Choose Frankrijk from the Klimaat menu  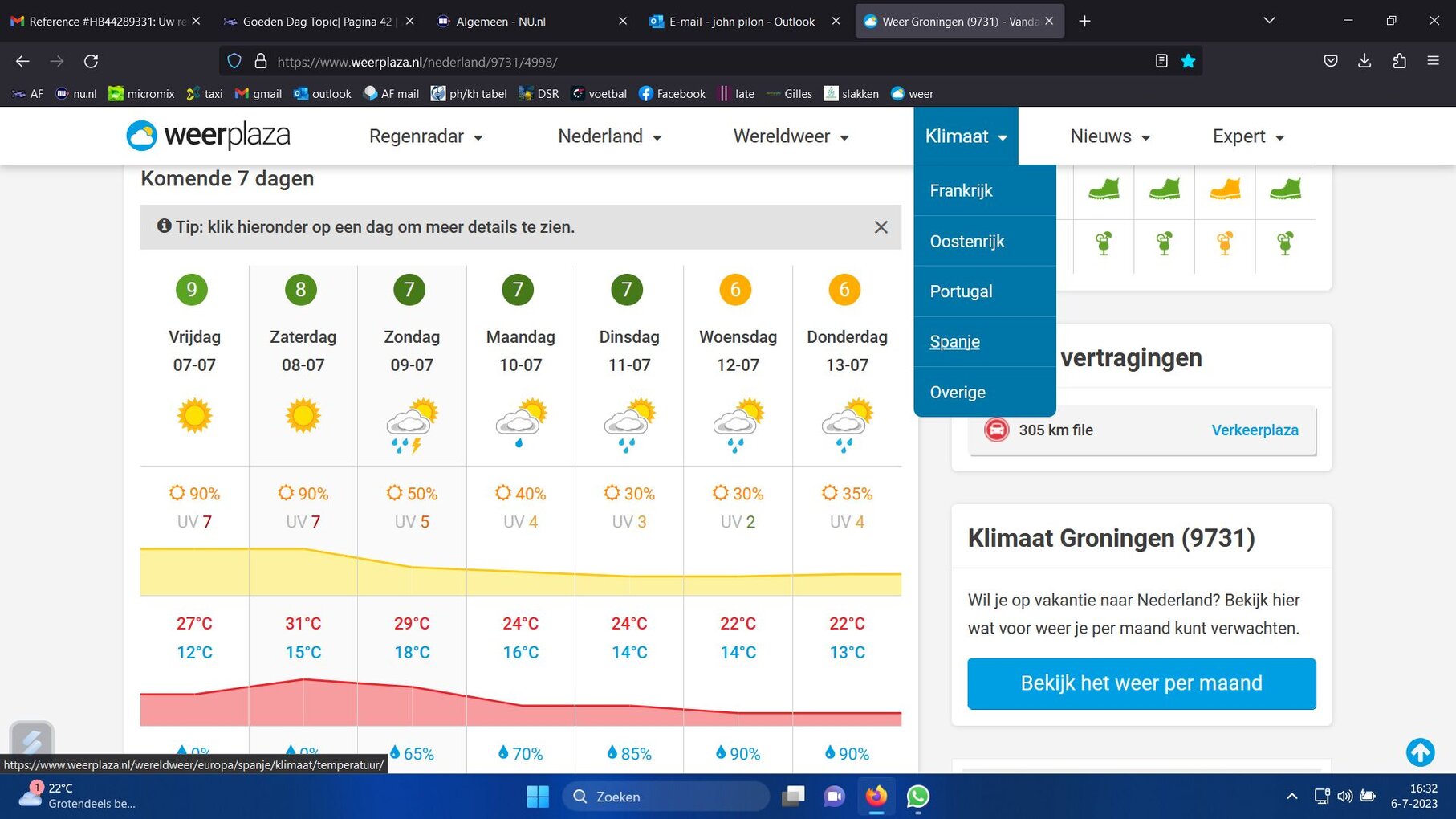tap(961, 190)
